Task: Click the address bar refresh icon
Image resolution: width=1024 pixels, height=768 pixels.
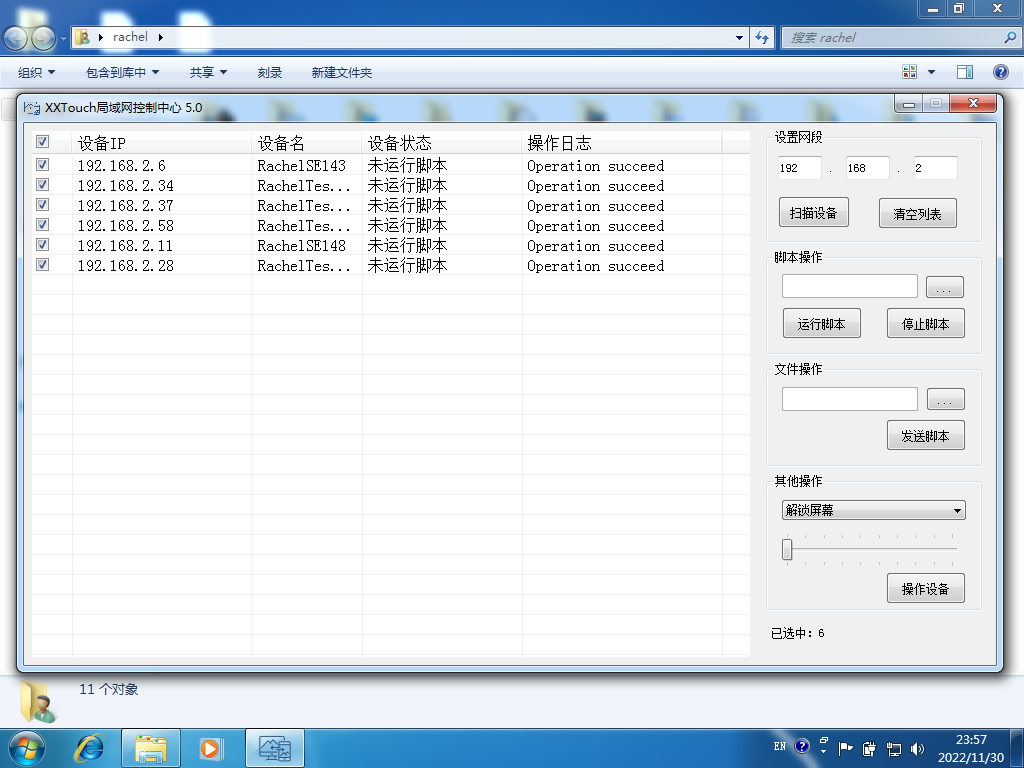Action: (762, 38)
